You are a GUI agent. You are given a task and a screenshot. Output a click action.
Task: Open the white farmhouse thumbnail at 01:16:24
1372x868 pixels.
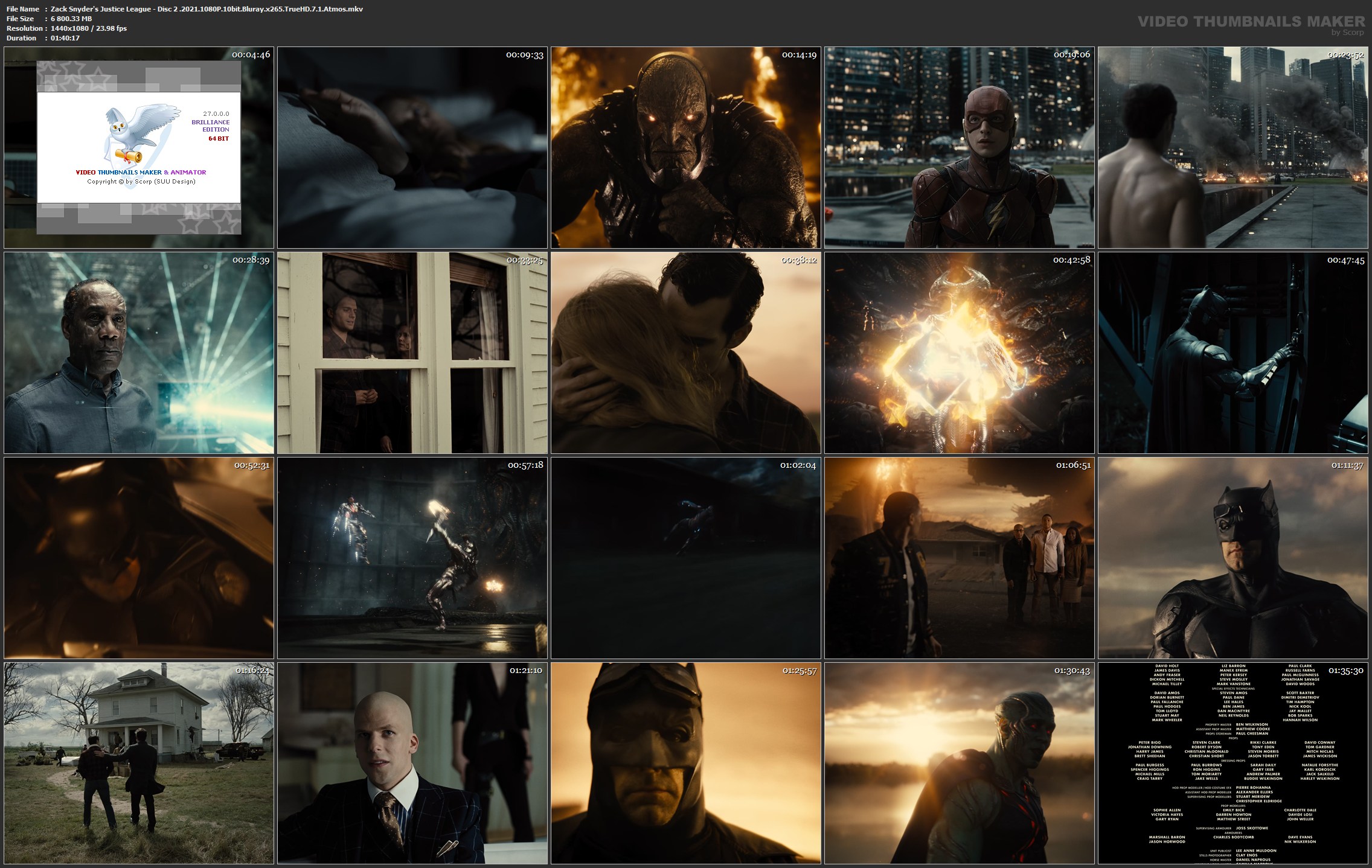[138, 763]
